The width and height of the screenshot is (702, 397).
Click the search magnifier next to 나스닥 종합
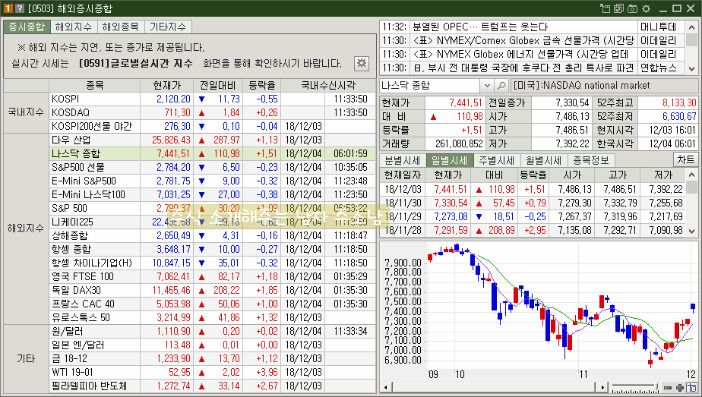501,85
